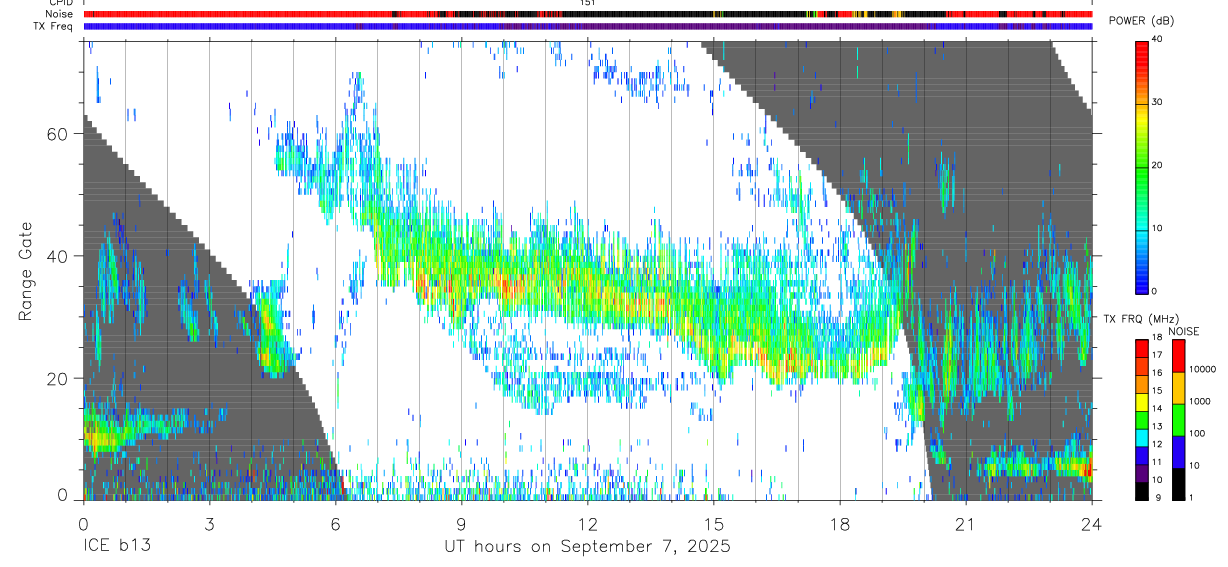Pick the orange 1000 segment of NOISE legend
The image size is (1228, 567).
[x=1178, y=388]
